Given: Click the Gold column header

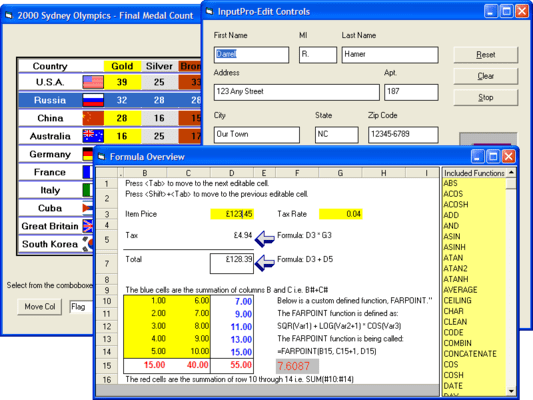Looking at the screenshot, I should tap(122, 66).
